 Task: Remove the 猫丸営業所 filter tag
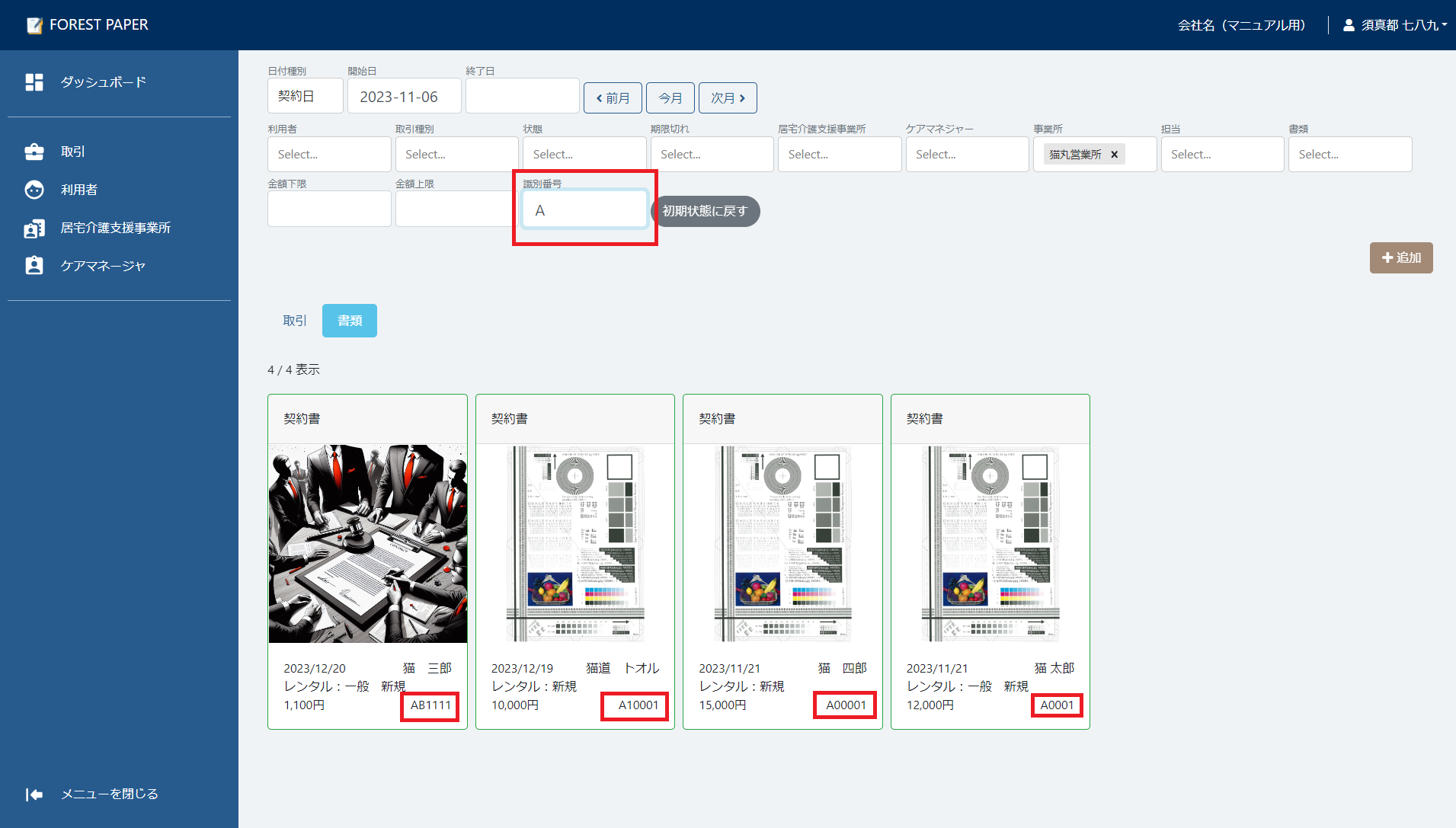pyautogui.click(x=1114, y=155)
